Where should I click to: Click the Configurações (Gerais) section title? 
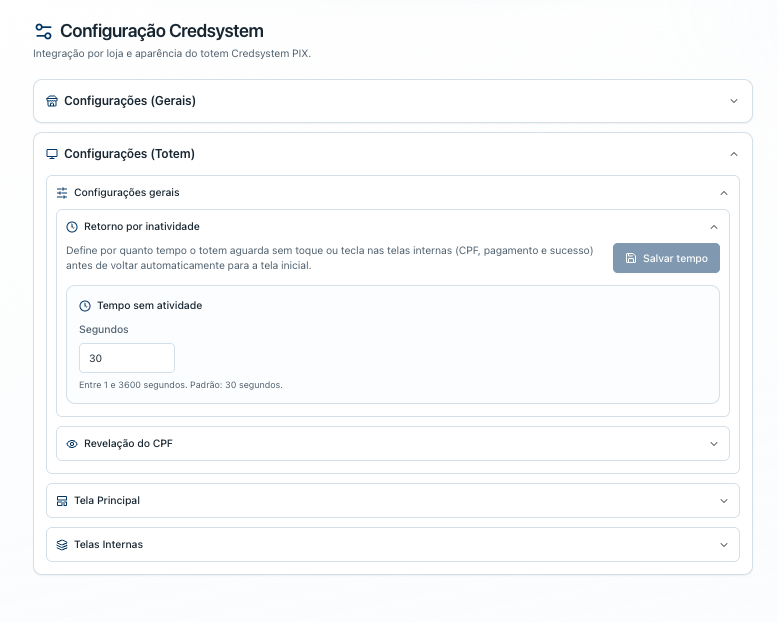tap(130, 101)
